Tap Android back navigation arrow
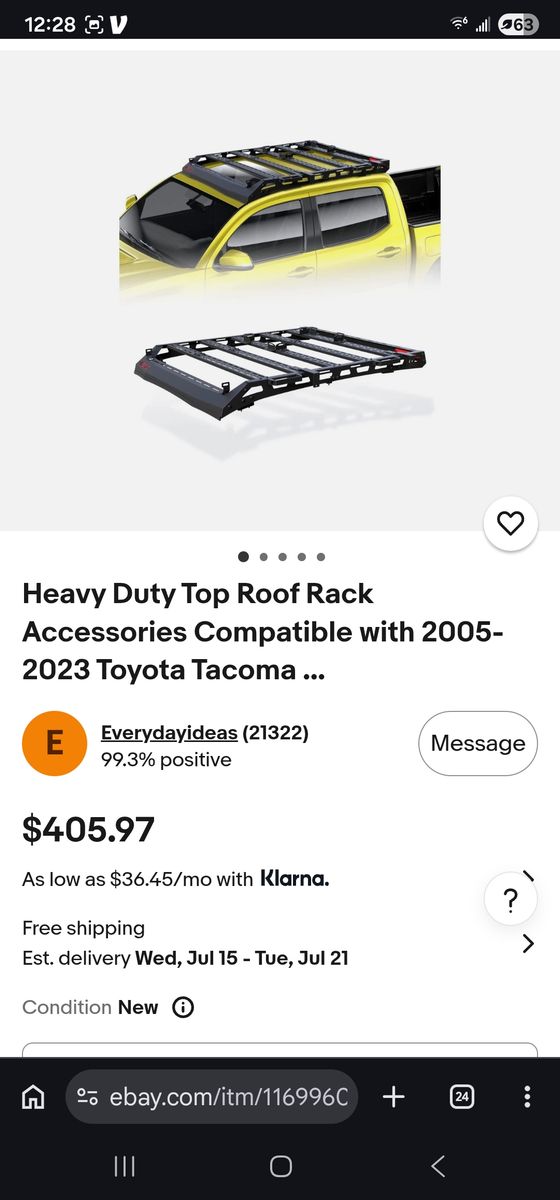 point(437,1165)
